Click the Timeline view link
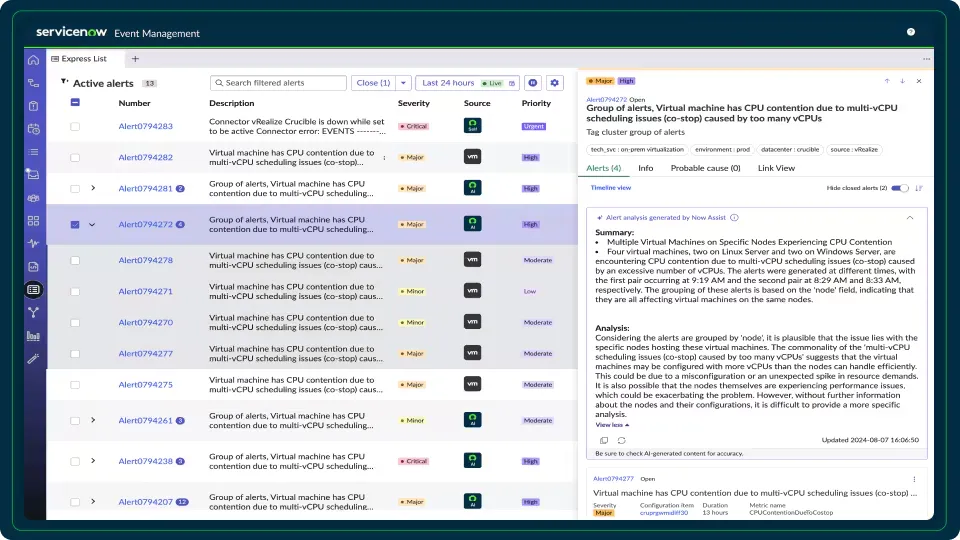This screenshot has height=540, width=960. [610, 188]
